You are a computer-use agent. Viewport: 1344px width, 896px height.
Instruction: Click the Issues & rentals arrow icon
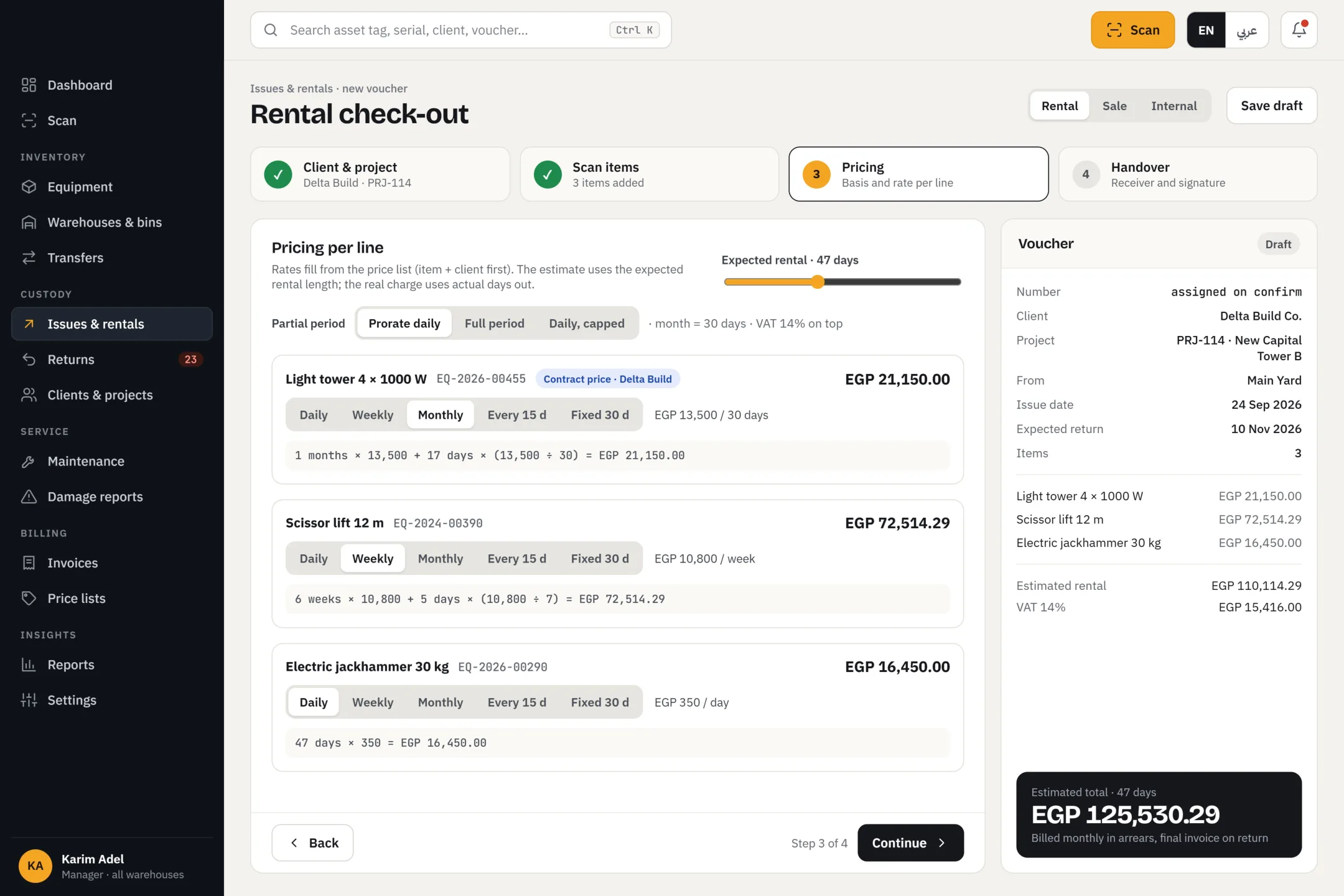(29, 324)
